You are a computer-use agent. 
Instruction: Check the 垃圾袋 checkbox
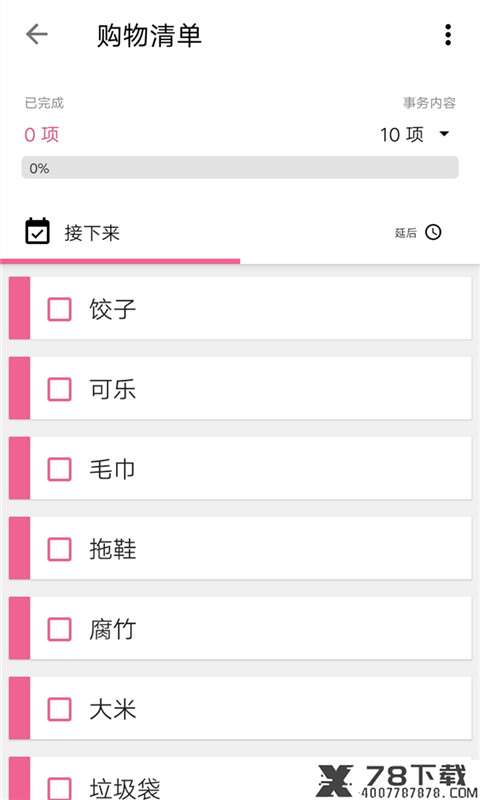click(59, 788)
